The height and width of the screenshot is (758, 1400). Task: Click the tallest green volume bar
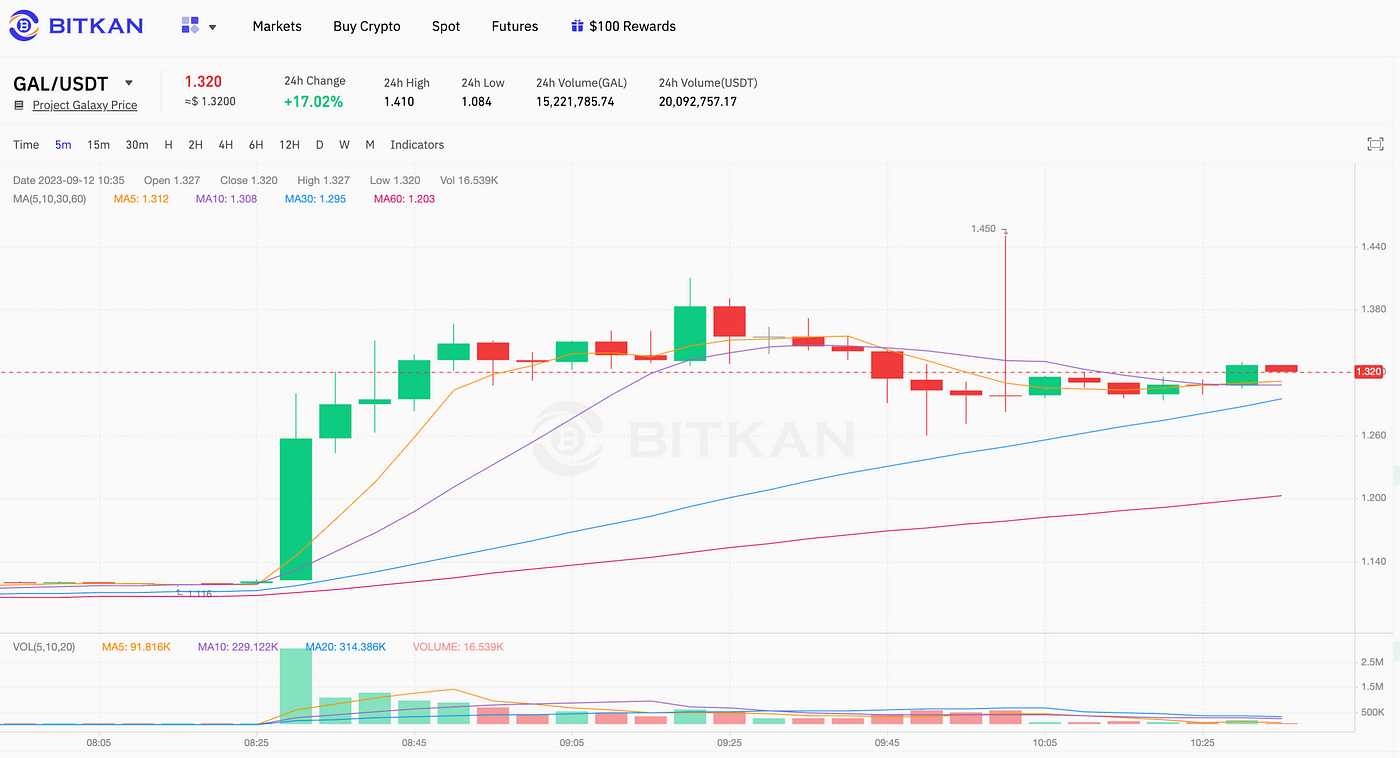295,686
